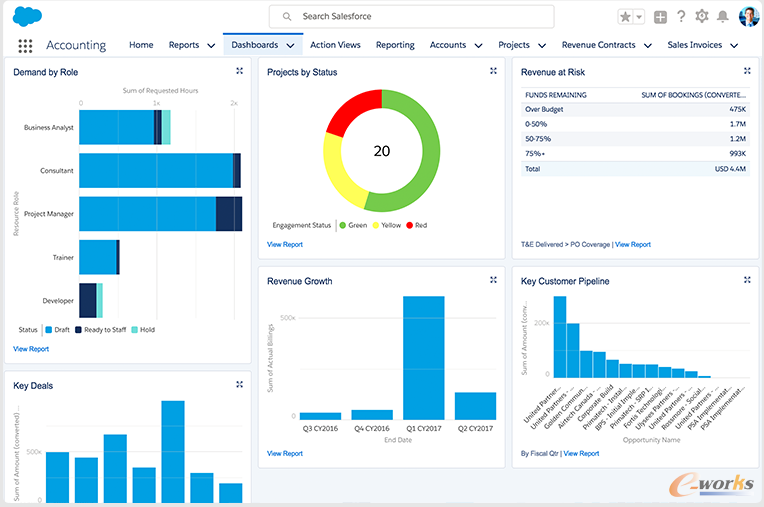Click the Ready to Staff legend swatch
764x507 pixels.
pyautogui.click(x=78, y=330)
